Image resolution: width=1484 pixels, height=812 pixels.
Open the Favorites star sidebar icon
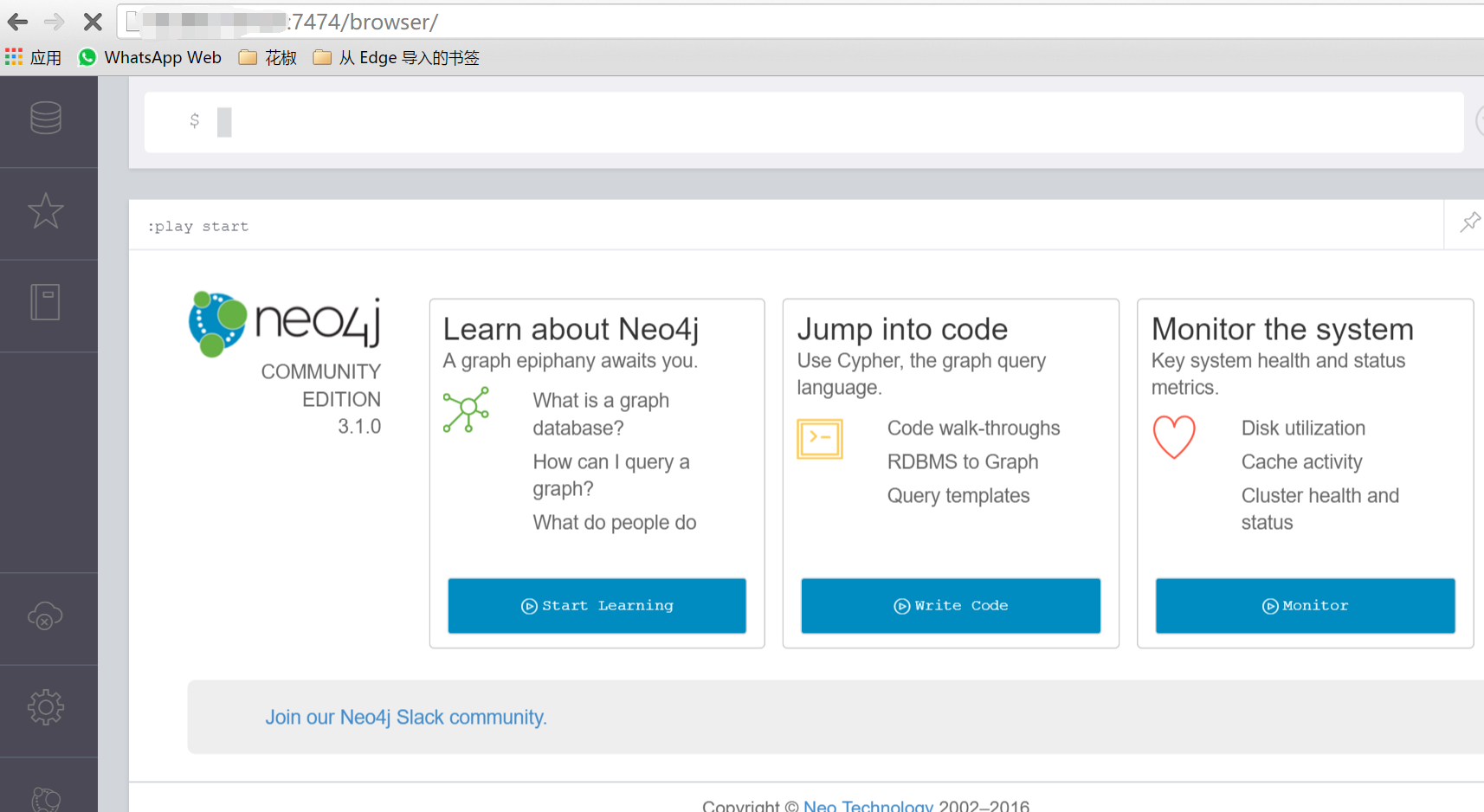click(46, 210)
